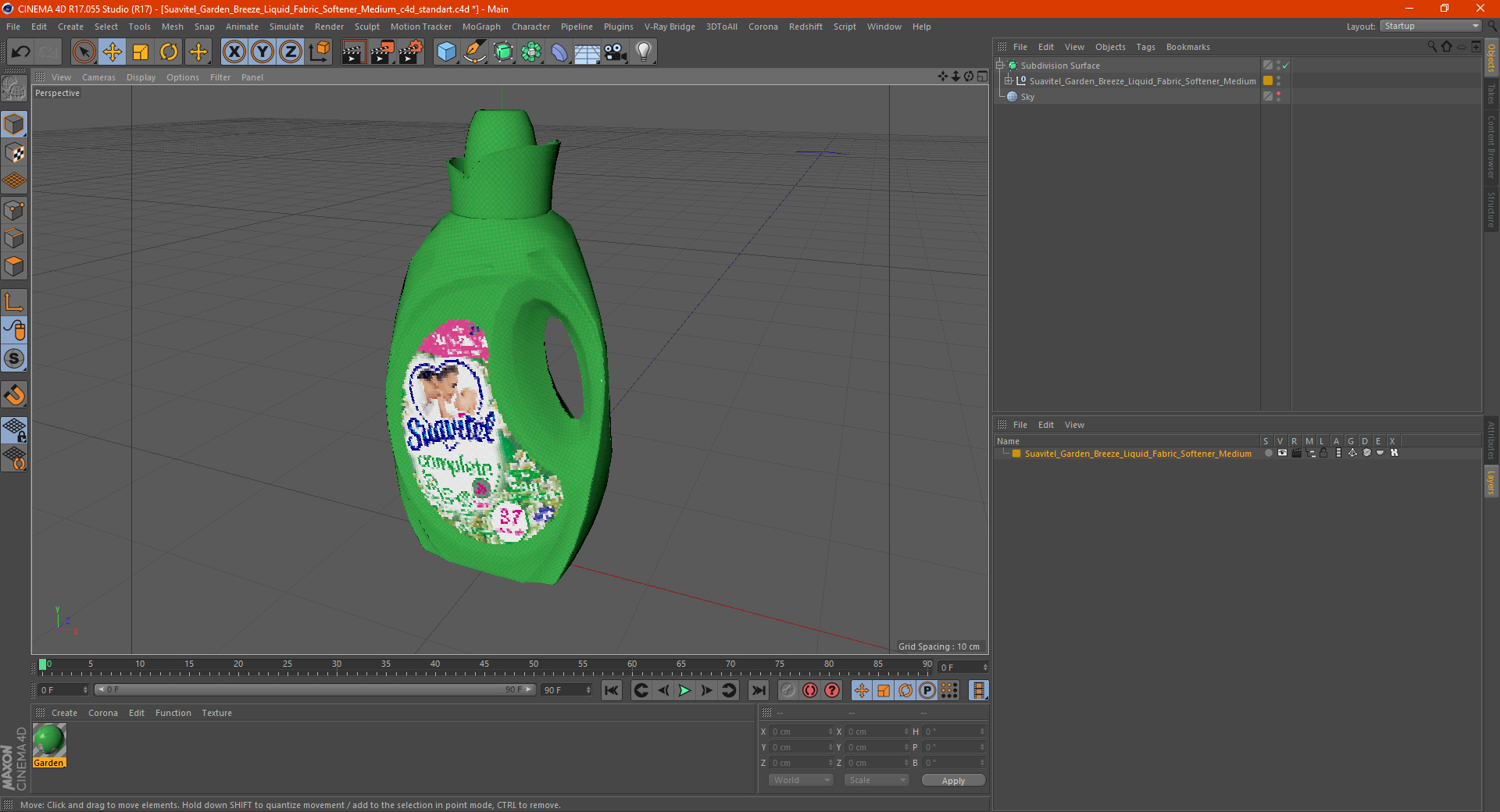Toggle Subdivision Surface enable checkmark
Screen dimensions: 1500x812
click(x=1286, y=66)
